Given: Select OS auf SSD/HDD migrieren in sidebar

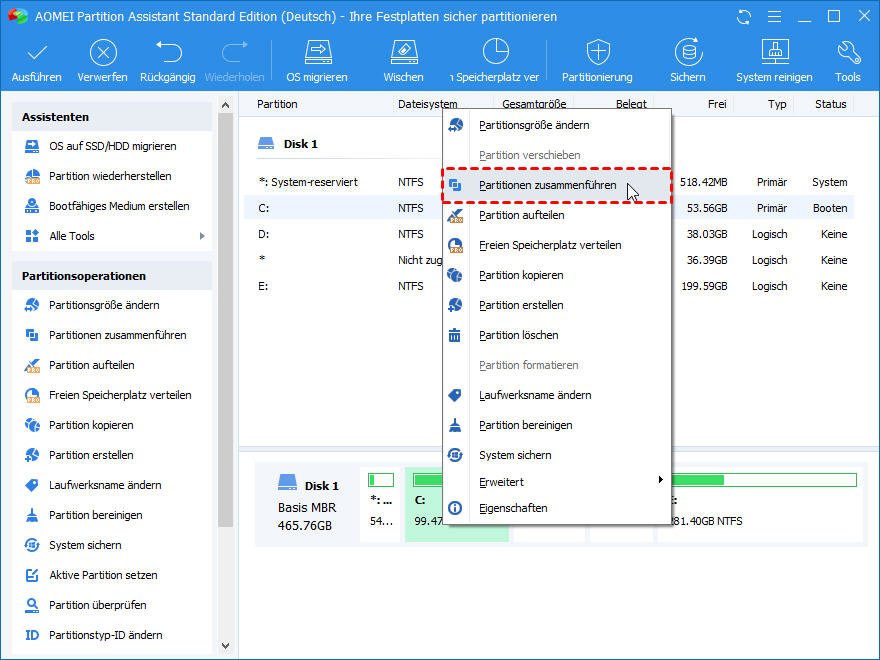Looking at the screenshot, I should click(x=112, y=146).
